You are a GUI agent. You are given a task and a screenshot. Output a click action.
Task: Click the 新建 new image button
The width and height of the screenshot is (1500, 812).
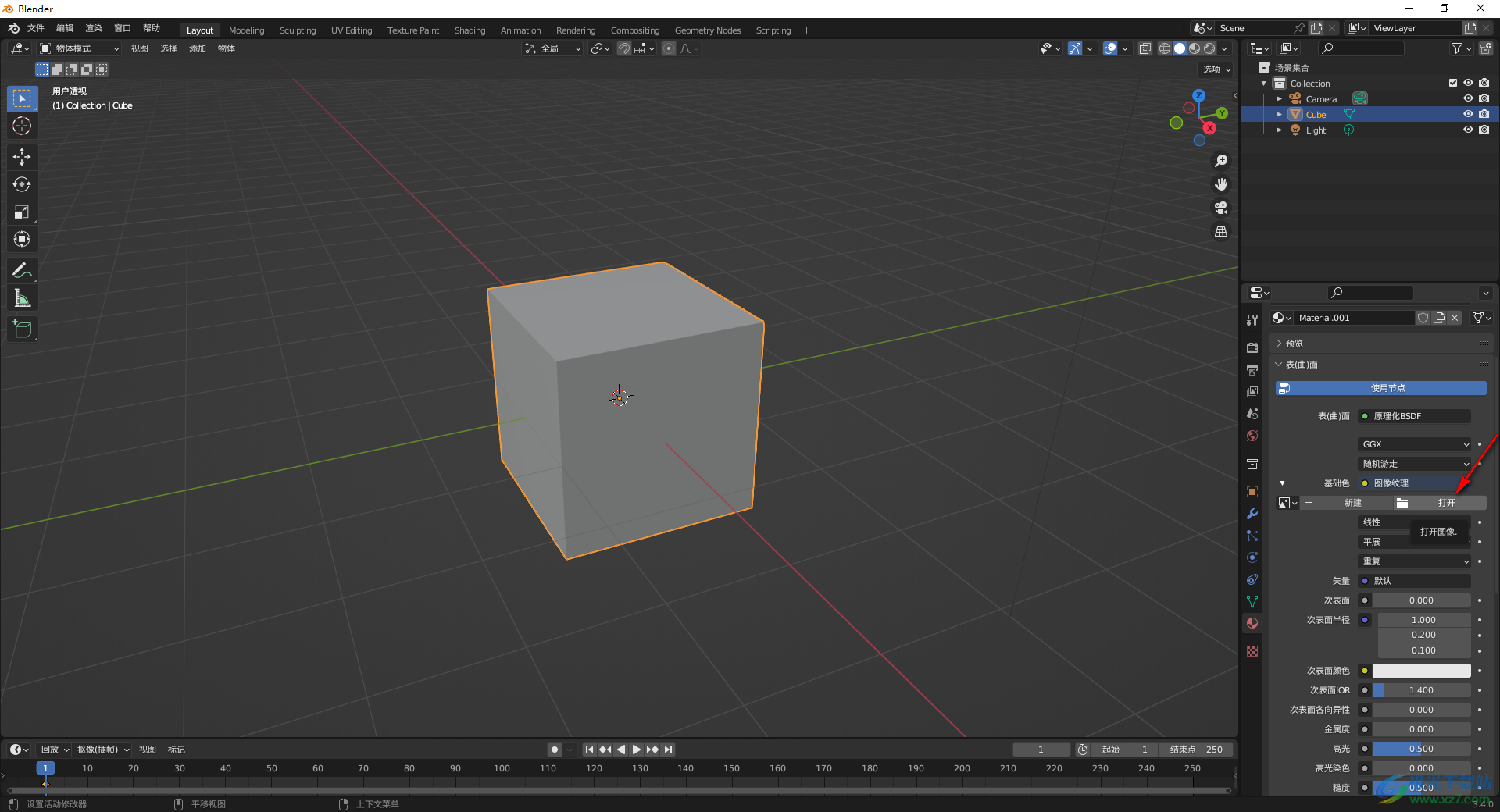1352,503
